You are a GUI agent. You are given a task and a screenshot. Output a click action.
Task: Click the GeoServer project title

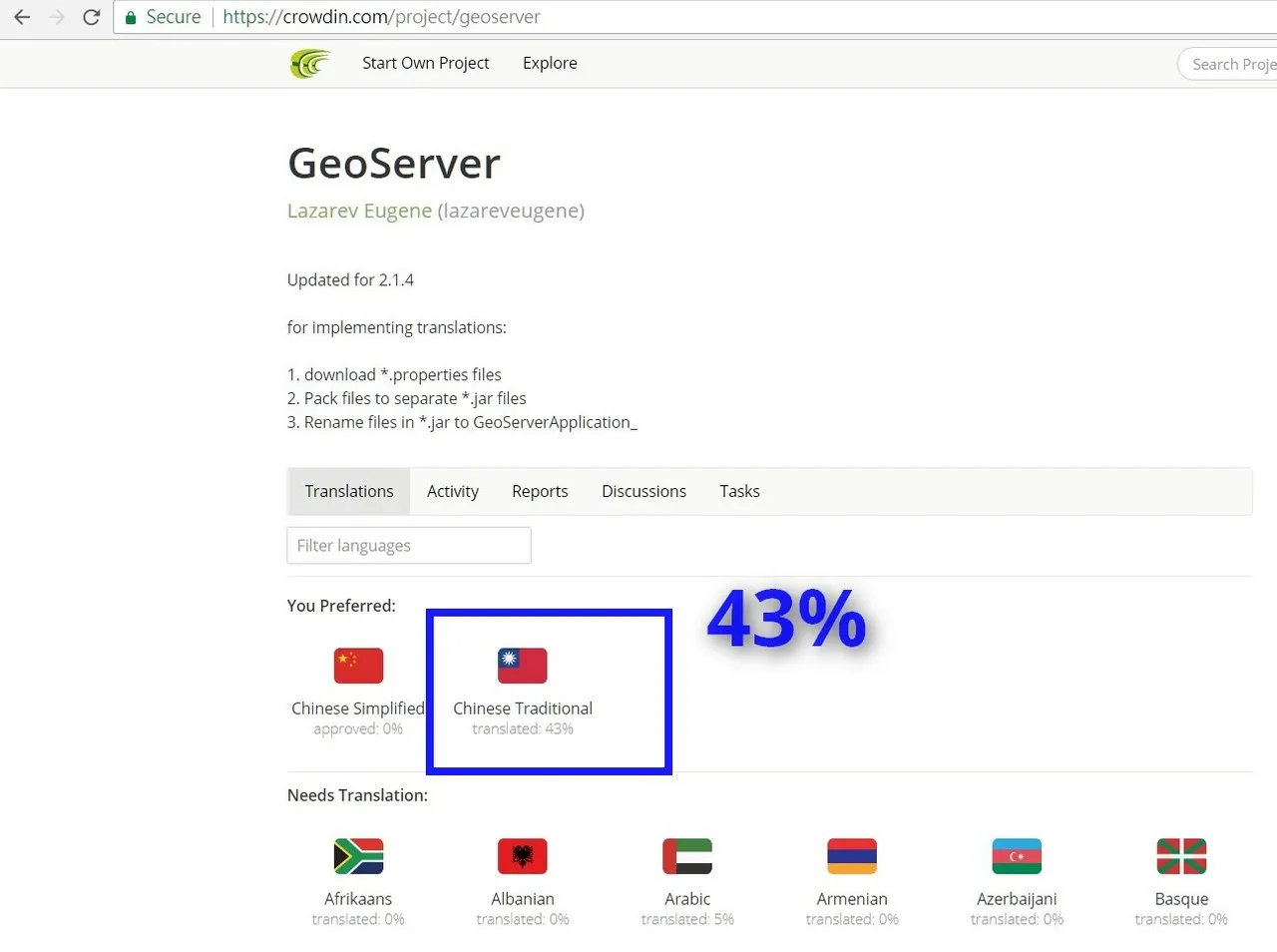(394, 164)
